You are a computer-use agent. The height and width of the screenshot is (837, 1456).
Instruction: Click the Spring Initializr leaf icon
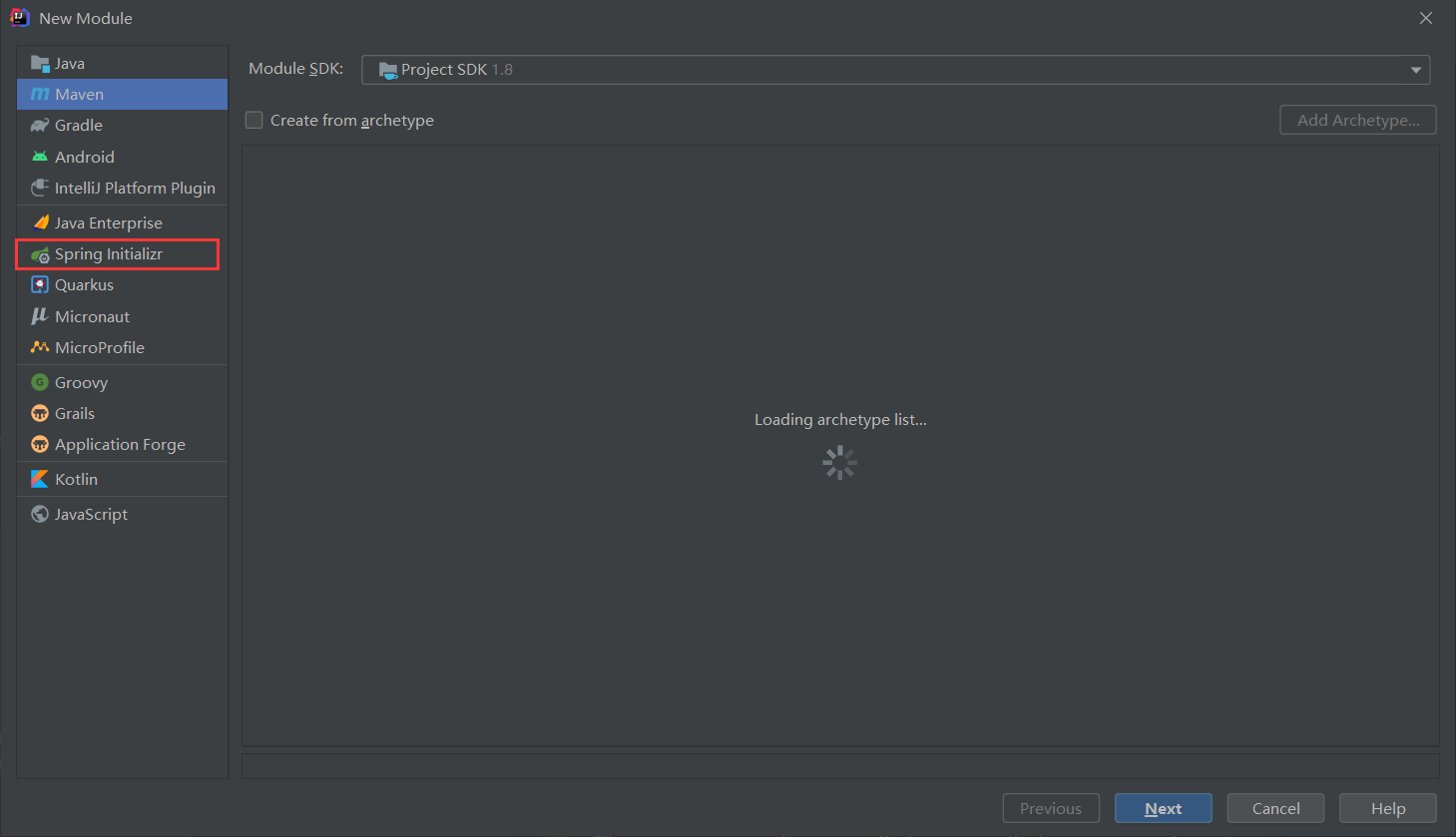tap(40, 254)
